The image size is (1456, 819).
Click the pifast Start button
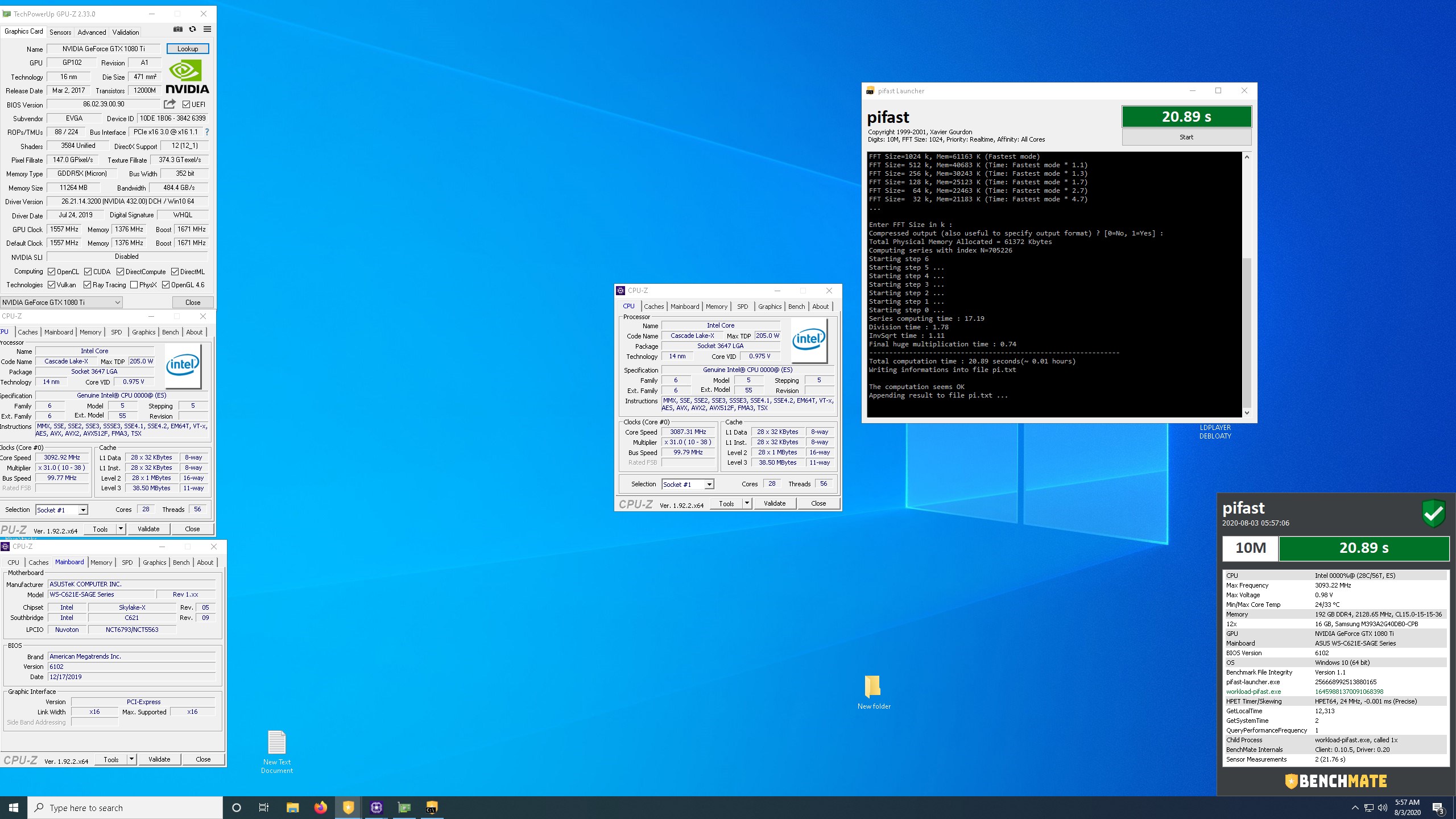point(1186,137)
